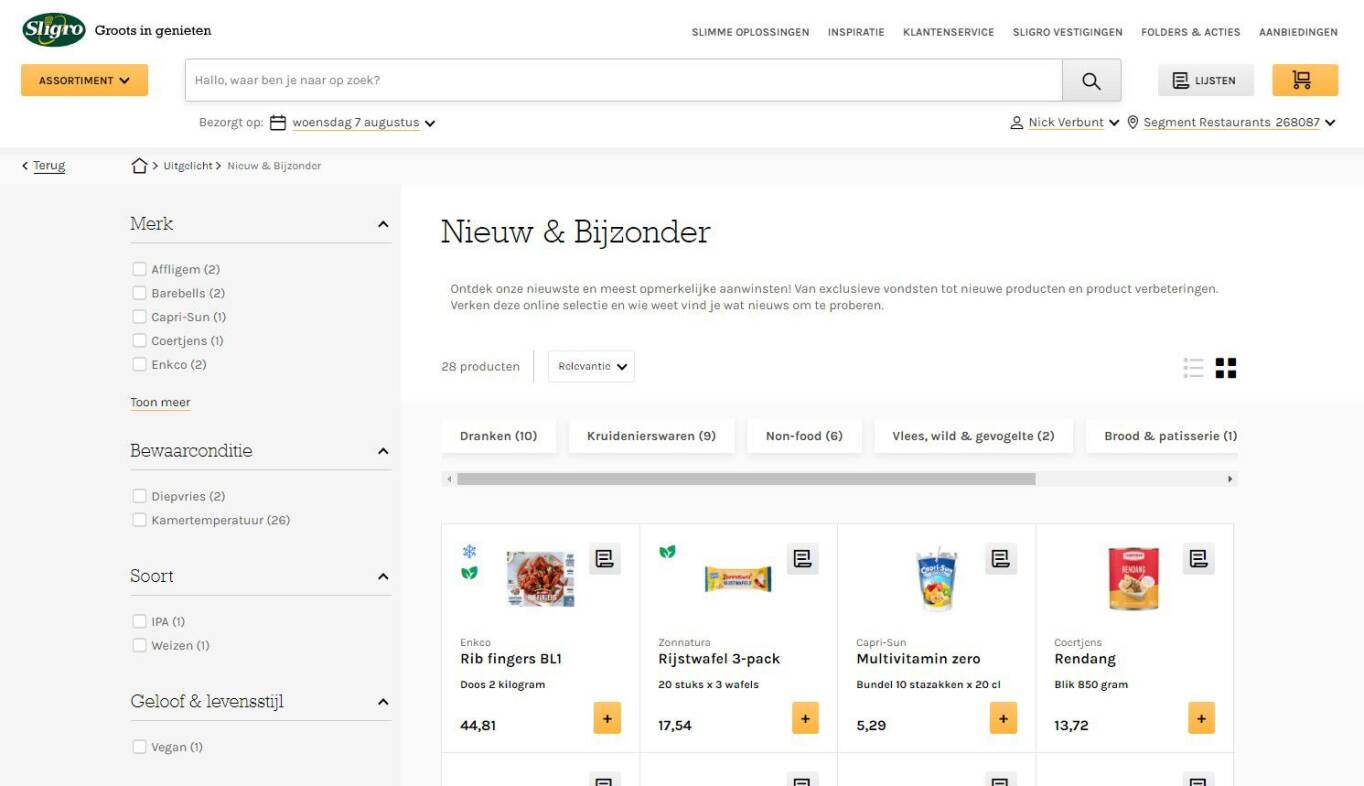Collapse Geloof & levensstijl section
The width and height of the screenshot is (1364, 786).
(x=383, y=702)
